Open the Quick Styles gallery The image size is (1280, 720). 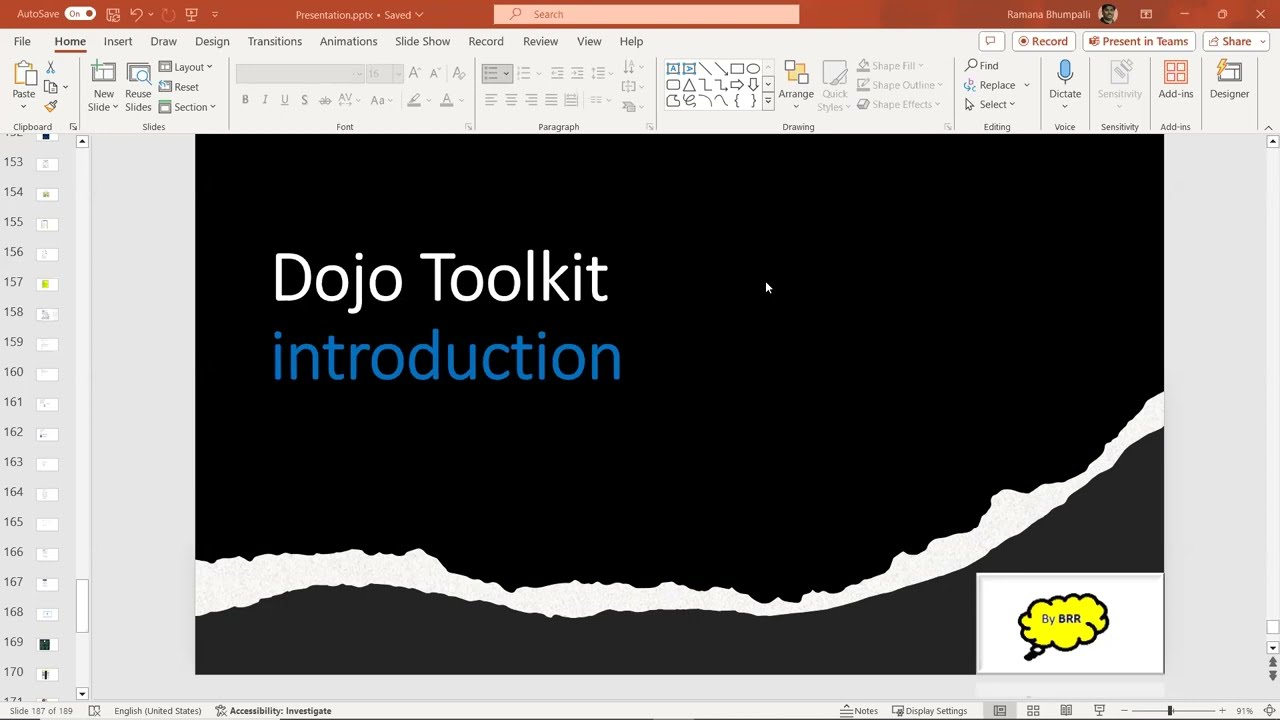coord(834,85)
